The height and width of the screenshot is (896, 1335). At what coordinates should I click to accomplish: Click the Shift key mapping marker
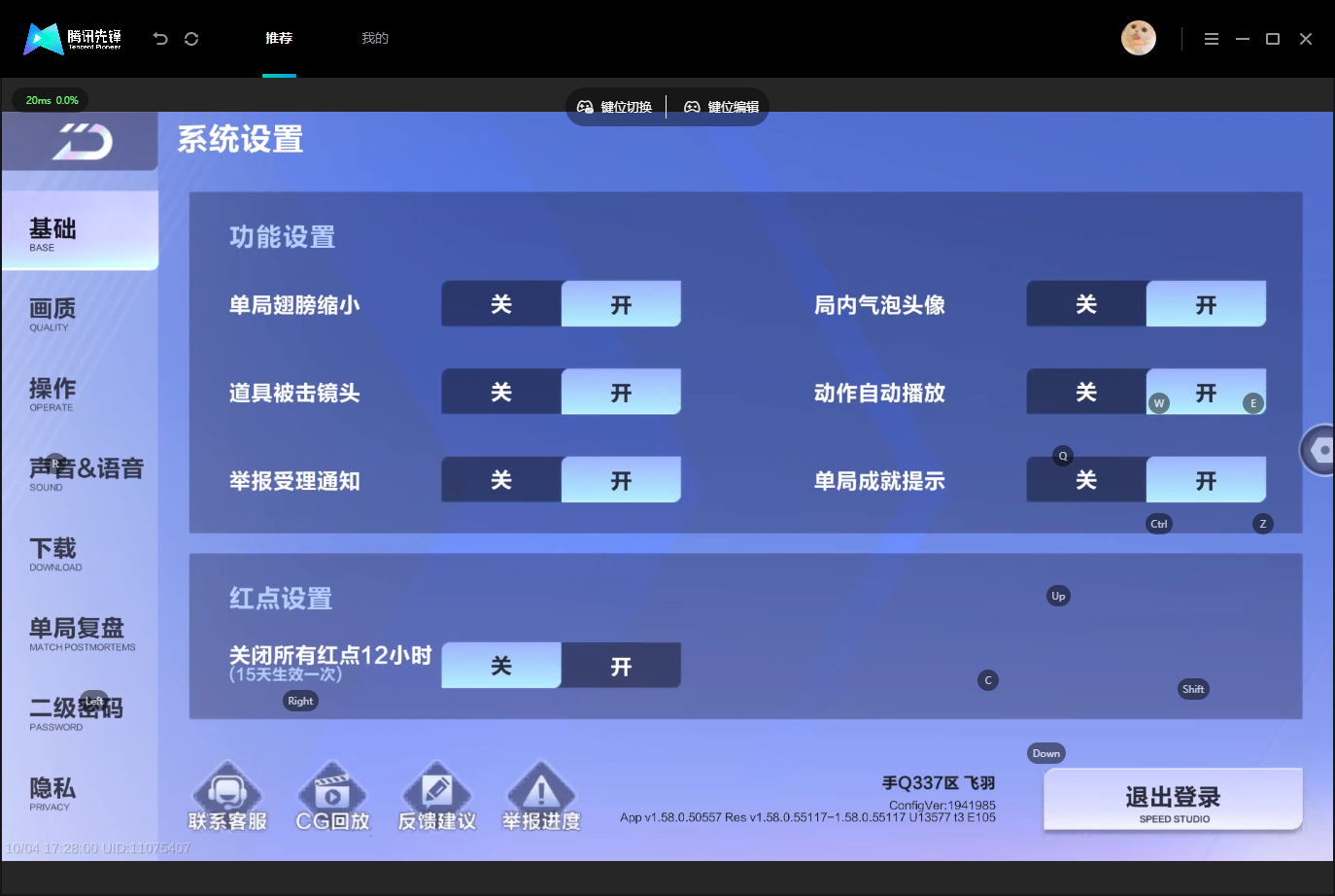tap(1193, 689)
